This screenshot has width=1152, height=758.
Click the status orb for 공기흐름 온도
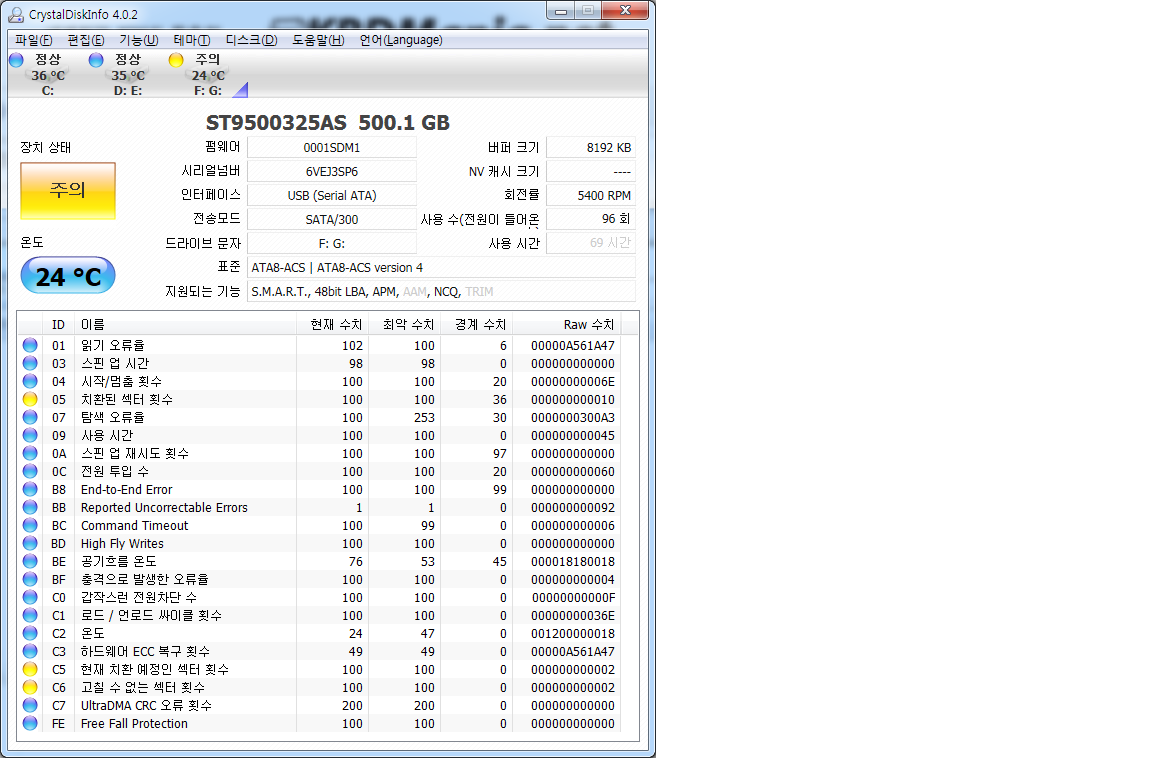tap(30, 561)
